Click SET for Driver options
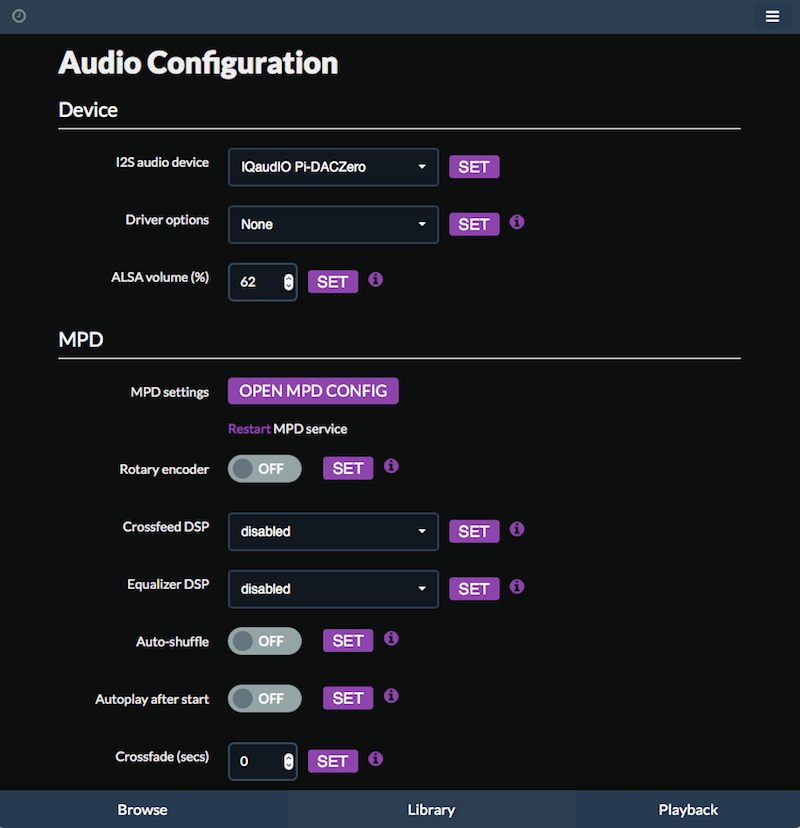Viewport: 800px width, 828px height. tap(474, 224)
